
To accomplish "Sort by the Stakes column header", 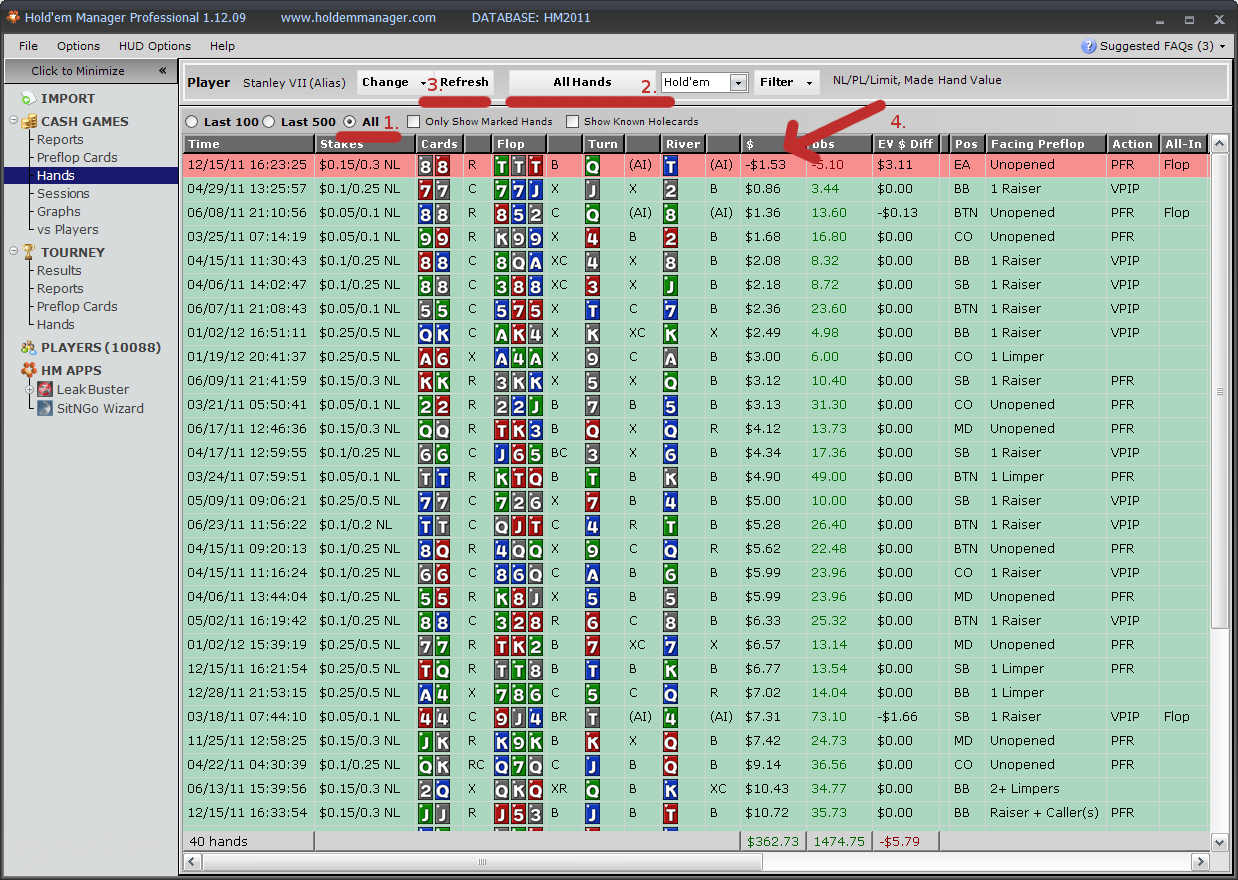I will click(365, 144).
